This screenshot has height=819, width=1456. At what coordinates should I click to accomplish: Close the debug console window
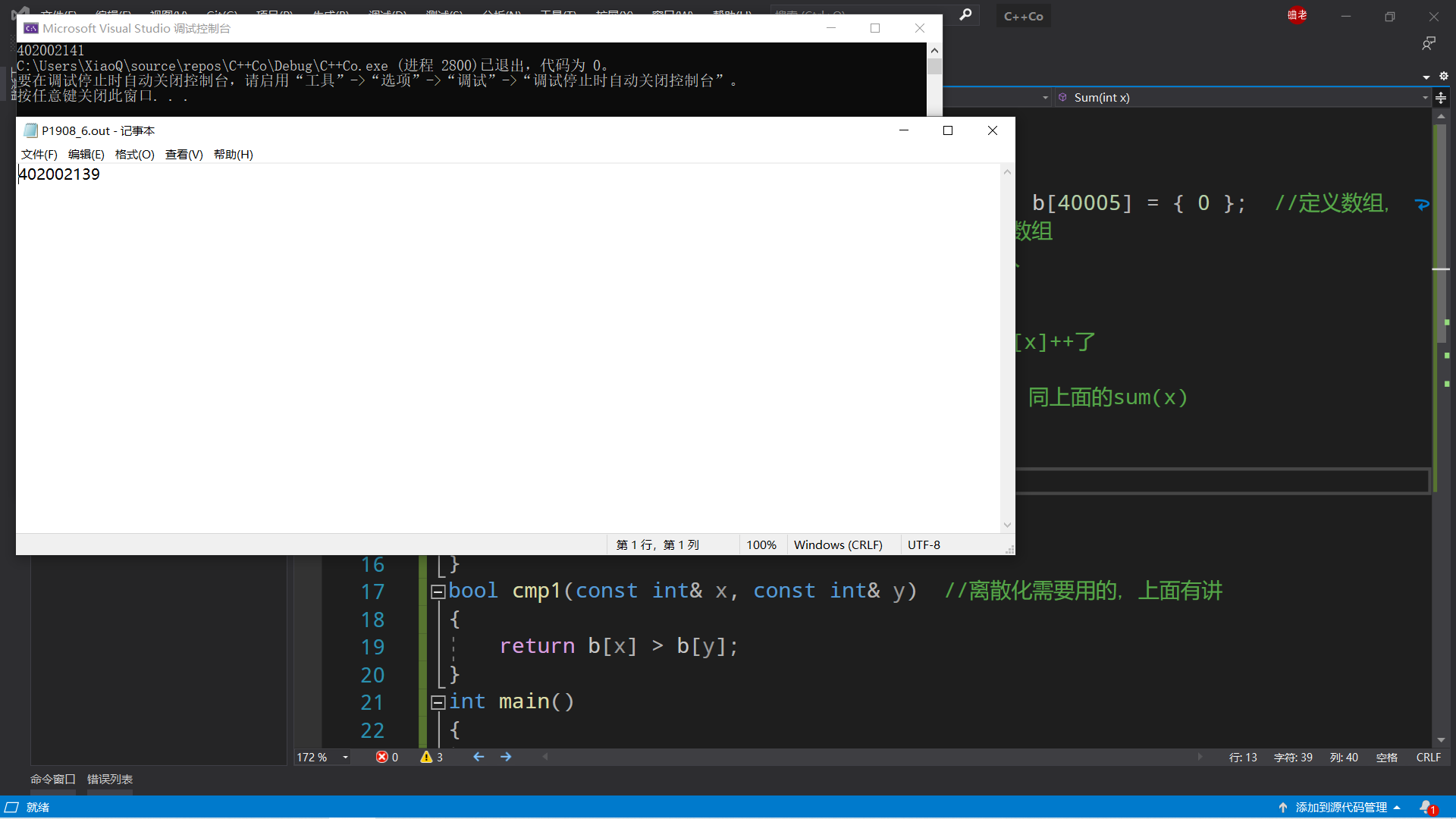point(920,28)
